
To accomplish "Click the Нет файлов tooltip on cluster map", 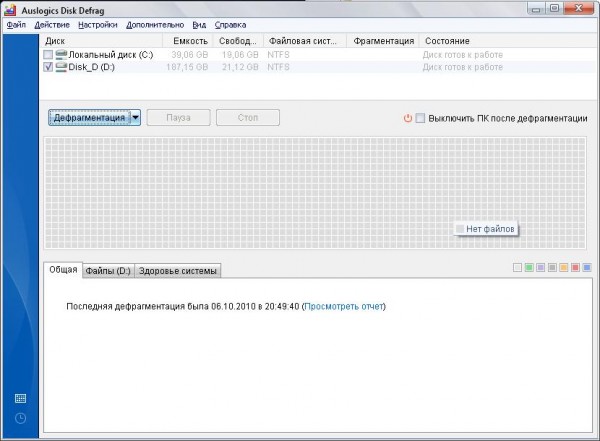I will point(486,229).
